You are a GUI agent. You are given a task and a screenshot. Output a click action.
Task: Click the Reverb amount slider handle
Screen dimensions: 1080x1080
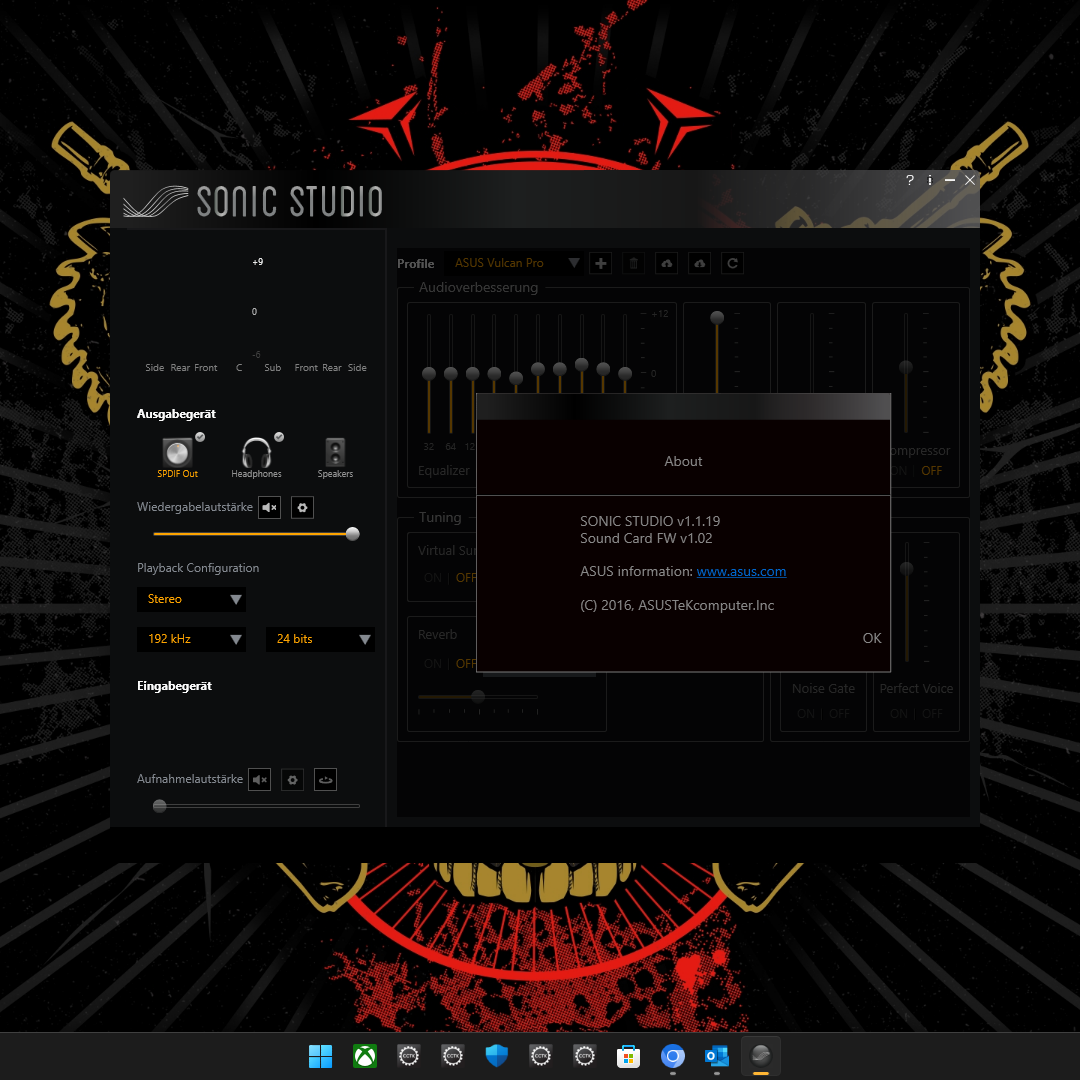[477, 696]
